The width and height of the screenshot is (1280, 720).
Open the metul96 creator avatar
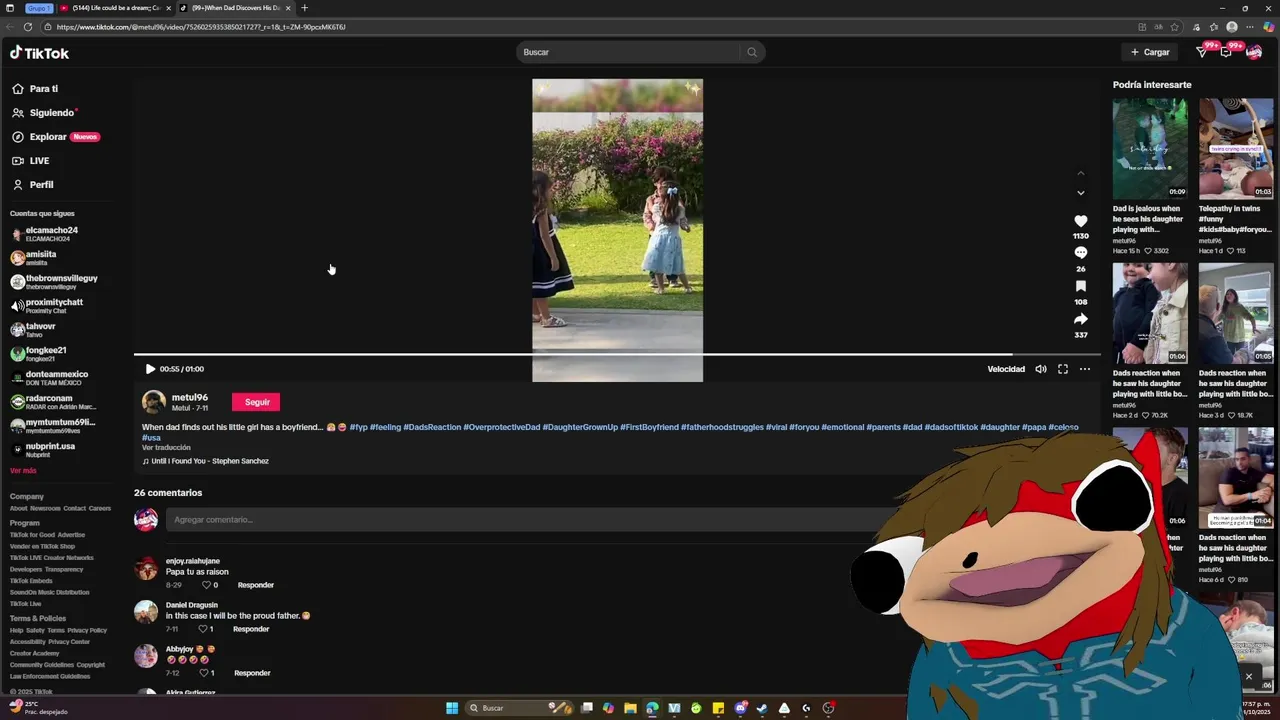(153, 402)
